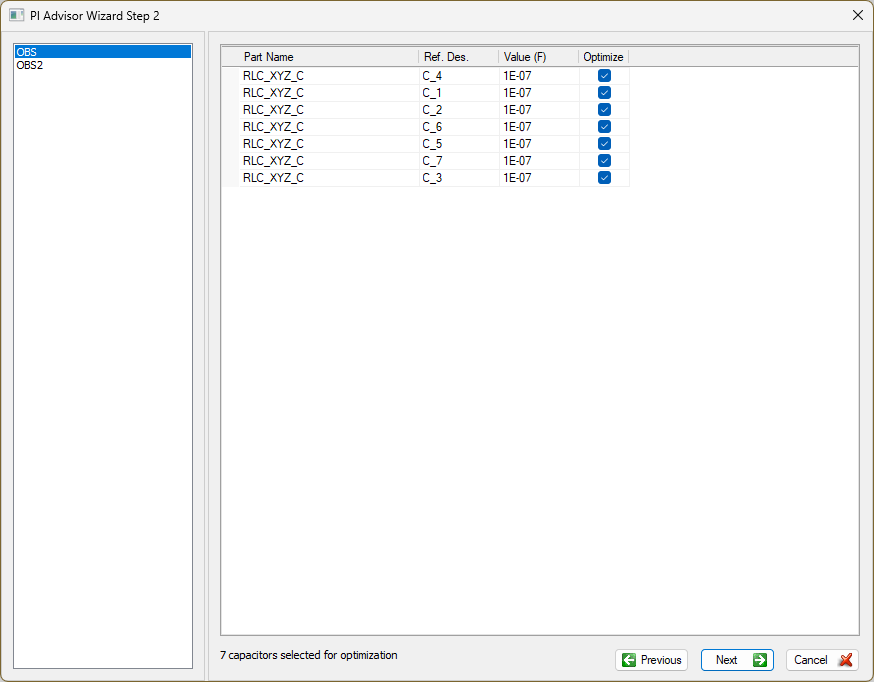Click the Optimize column header
The width and height of the screenshot is (874, 682).
coord(604,57)
